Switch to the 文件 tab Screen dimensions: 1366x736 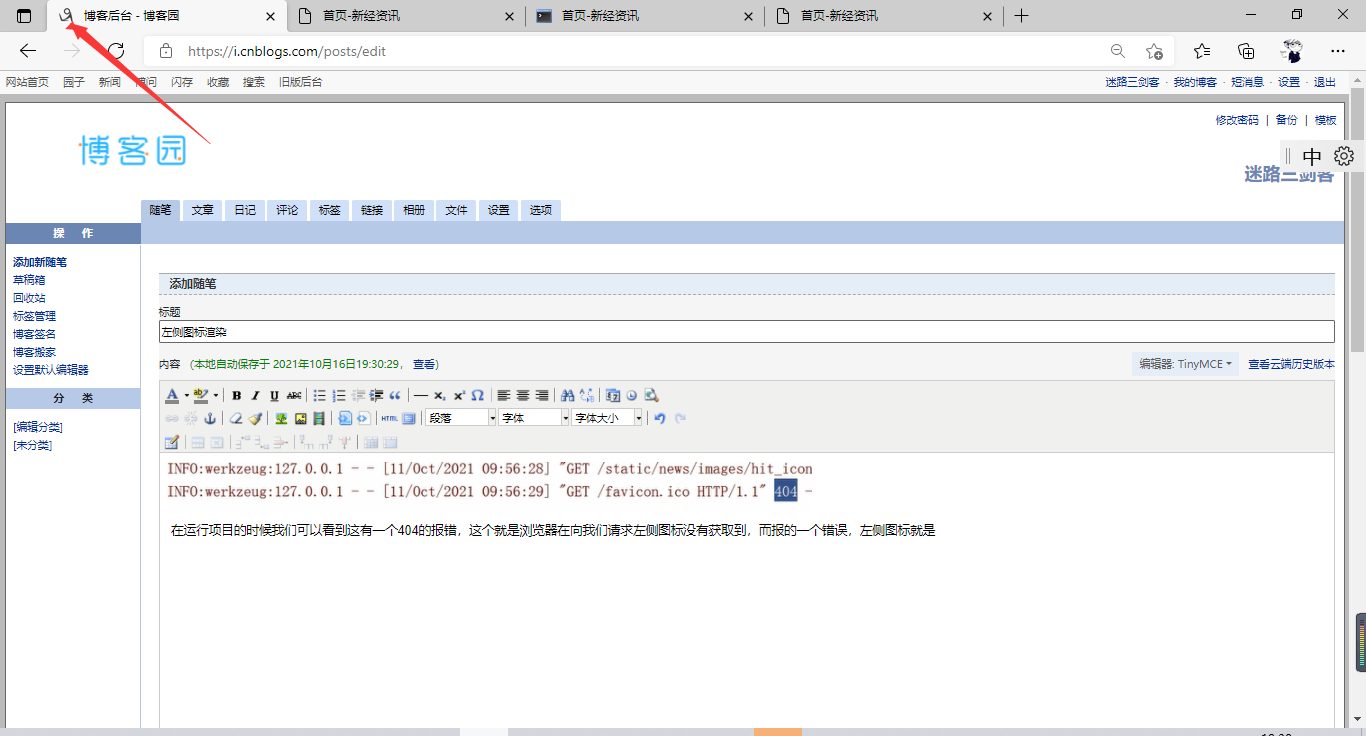[x=456, y=210]
